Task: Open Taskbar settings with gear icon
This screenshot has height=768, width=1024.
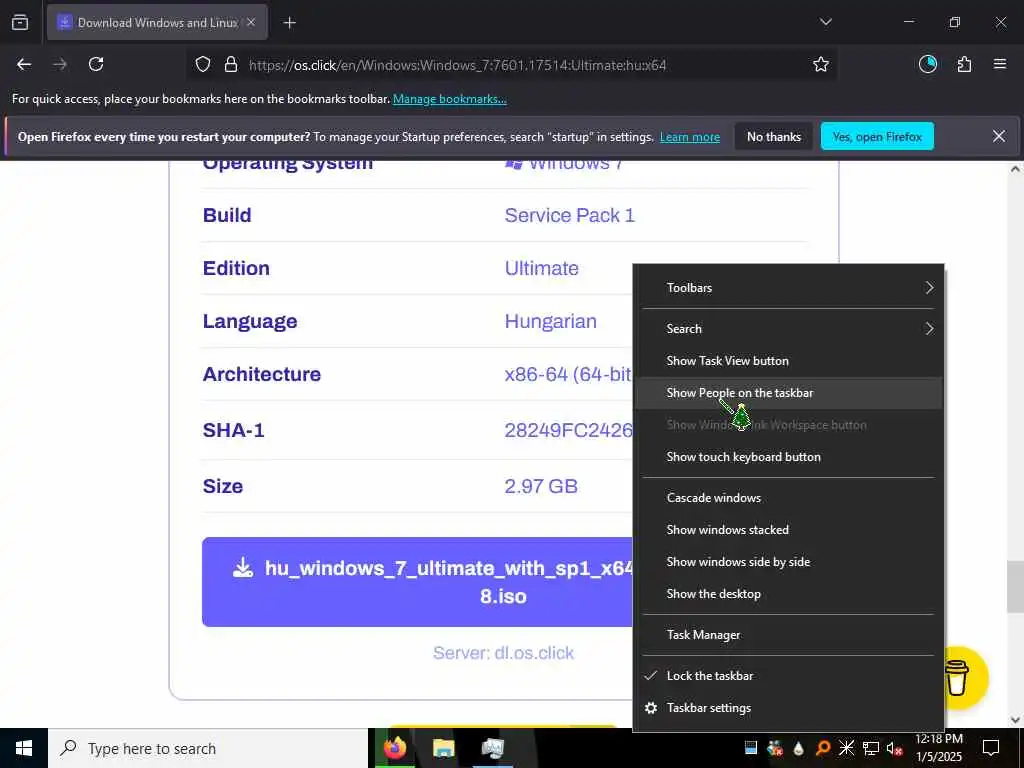Action: tap(789, 709)
